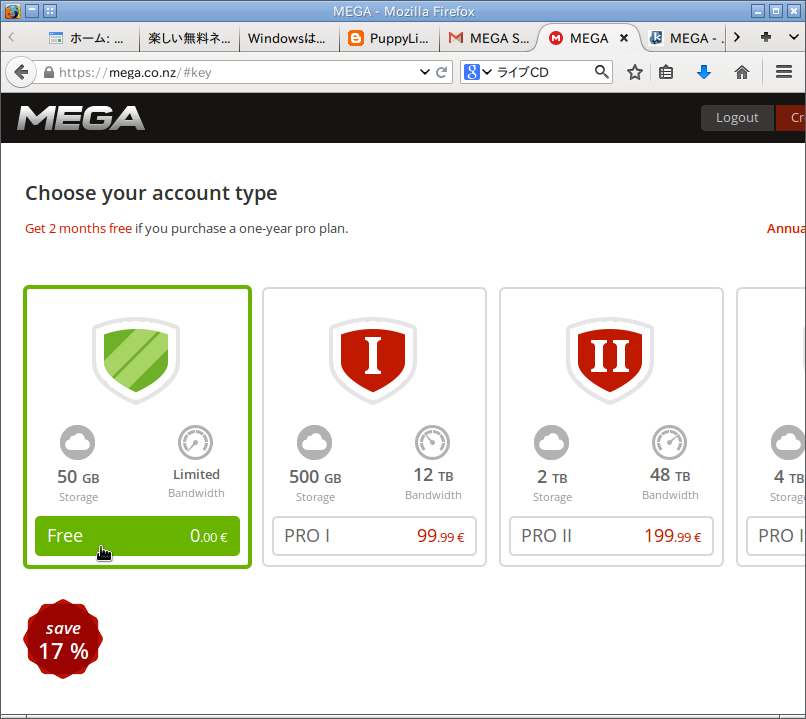This screenshot has height=719, width=806.
Task: Click the green Free shield icon
Action: pos(136,361)
